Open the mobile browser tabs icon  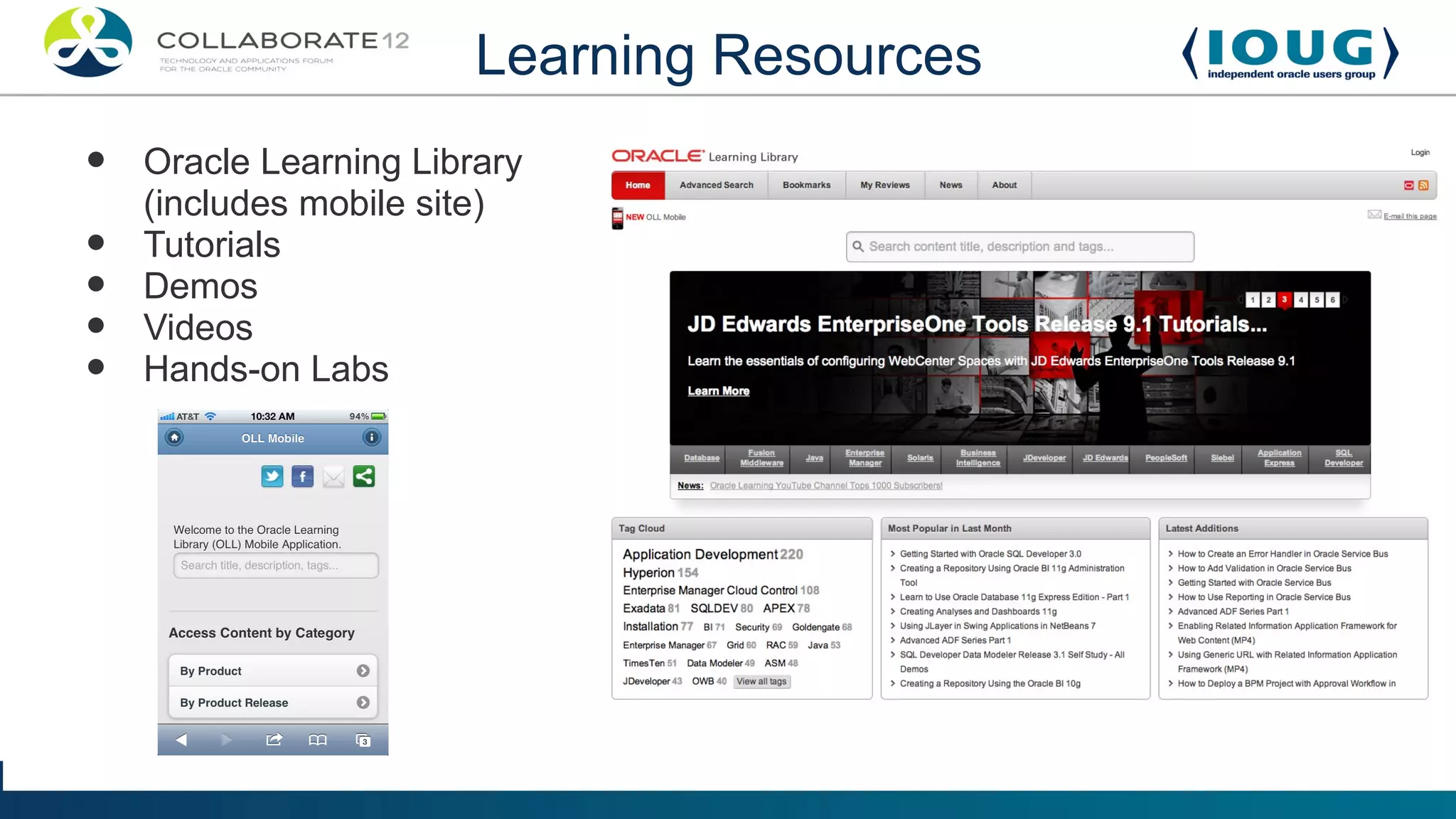363,740
